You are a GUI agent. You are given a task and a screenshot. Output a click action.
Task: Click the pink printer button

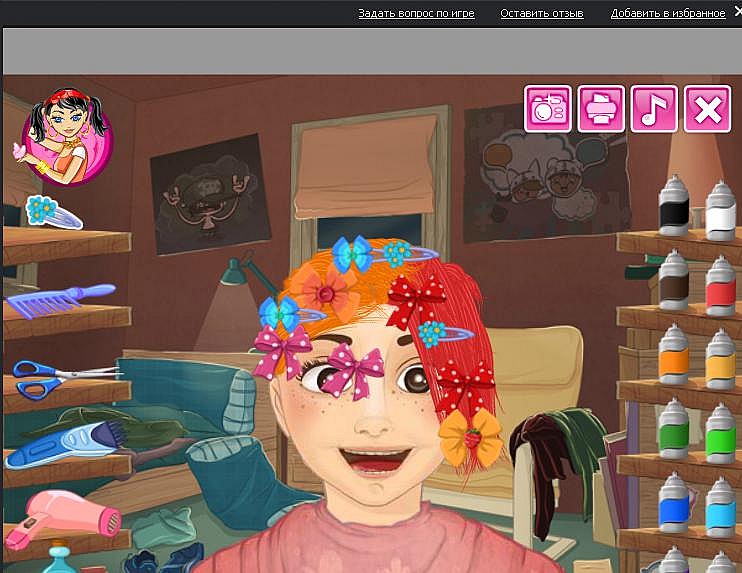(601, 109)
